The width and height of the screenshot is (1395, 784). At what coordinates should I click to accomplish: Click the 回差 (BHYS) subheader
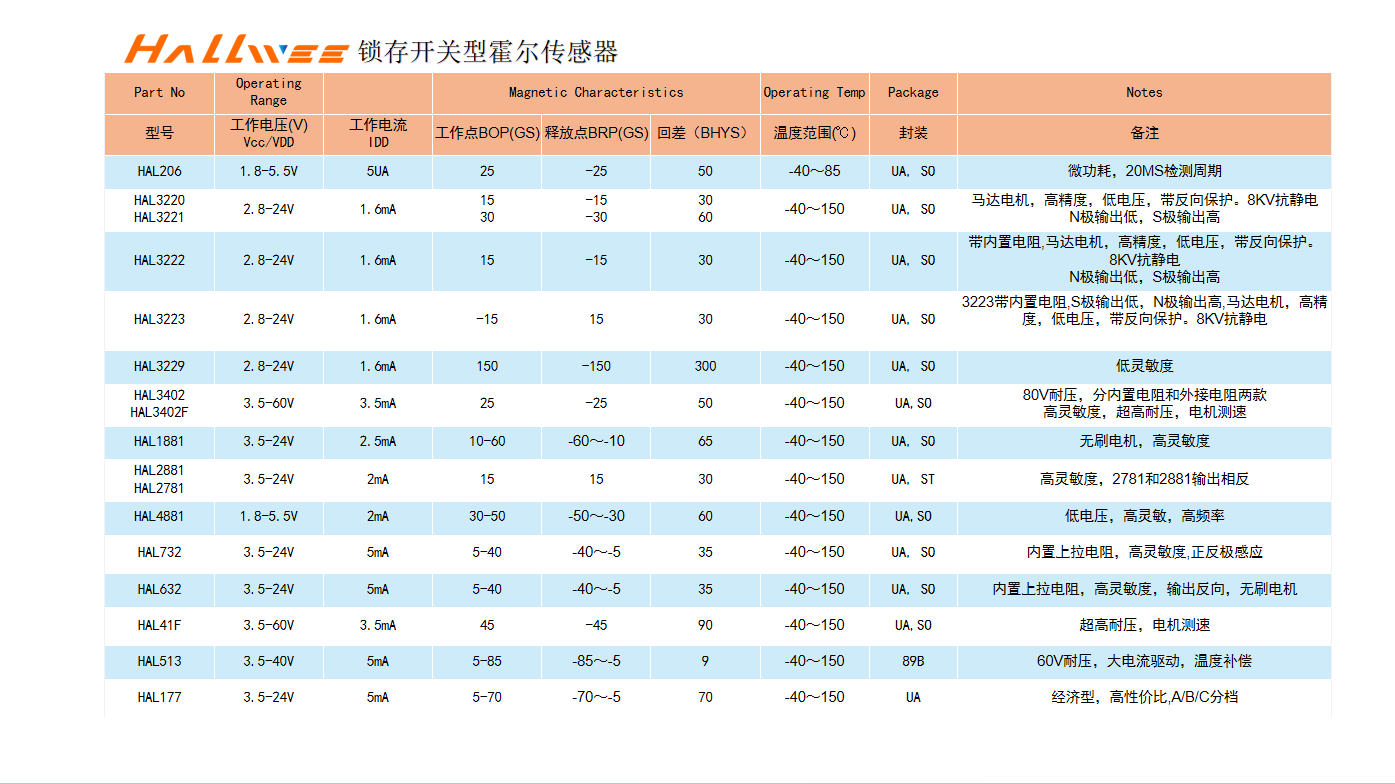tap(705, 133)
